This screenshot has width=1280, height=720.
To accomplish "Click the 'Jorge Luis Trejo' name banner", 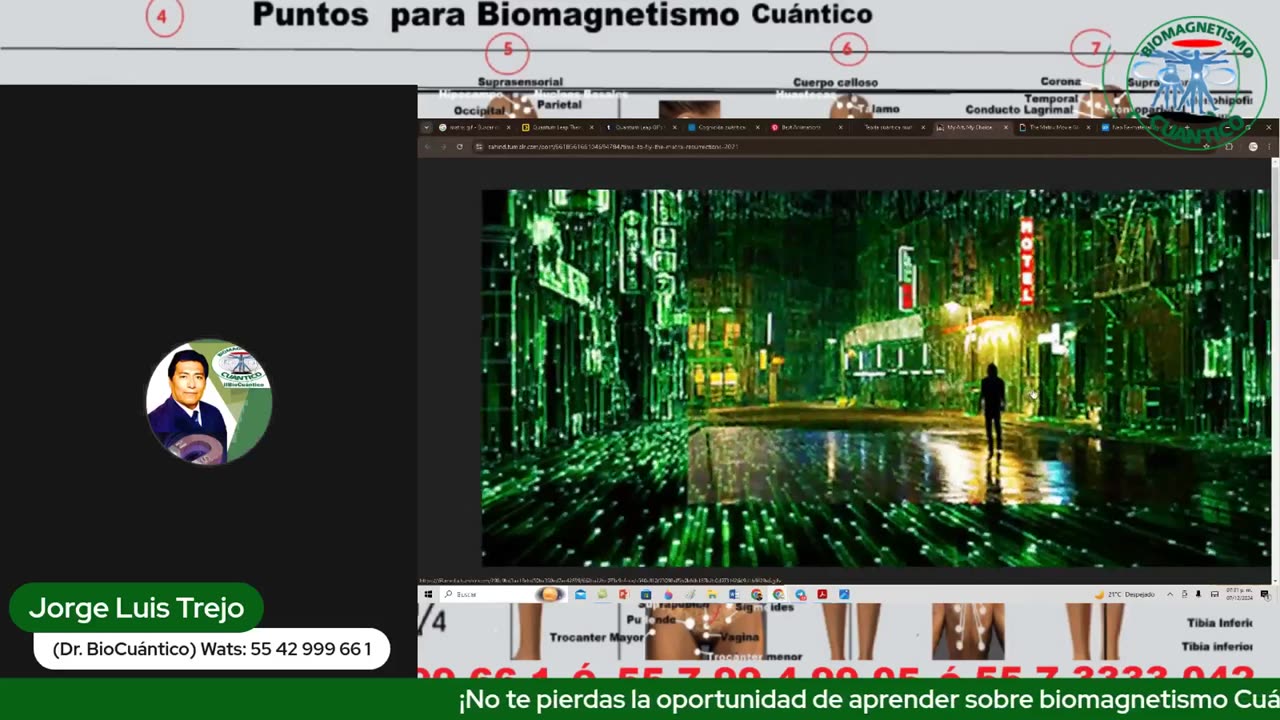I will (136, 607).
